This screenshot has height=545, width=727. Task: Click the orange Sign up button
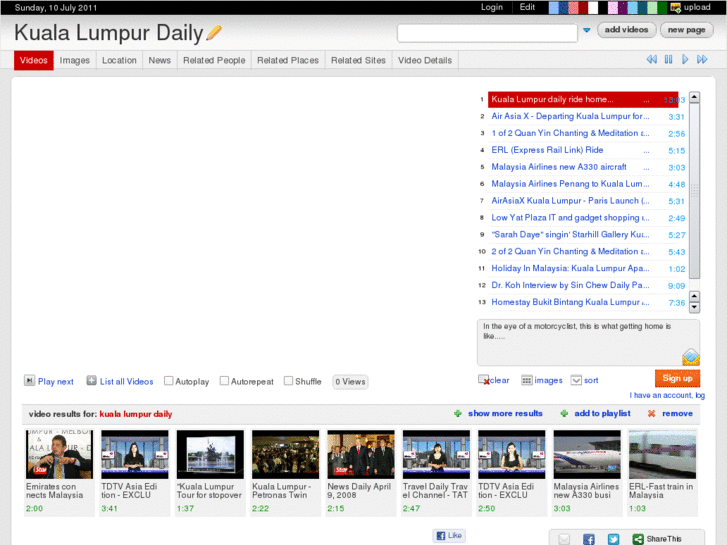coord(677,378)
